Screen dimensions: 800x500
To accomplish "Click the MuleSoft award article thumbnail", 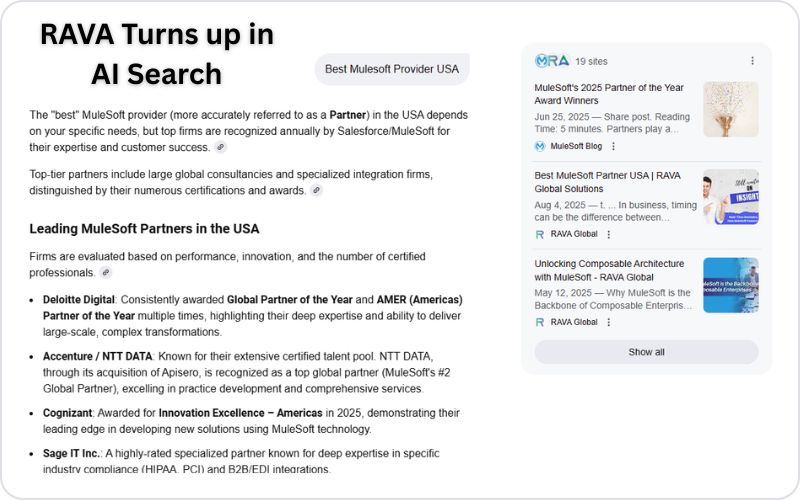I will [x=730, y=109].
